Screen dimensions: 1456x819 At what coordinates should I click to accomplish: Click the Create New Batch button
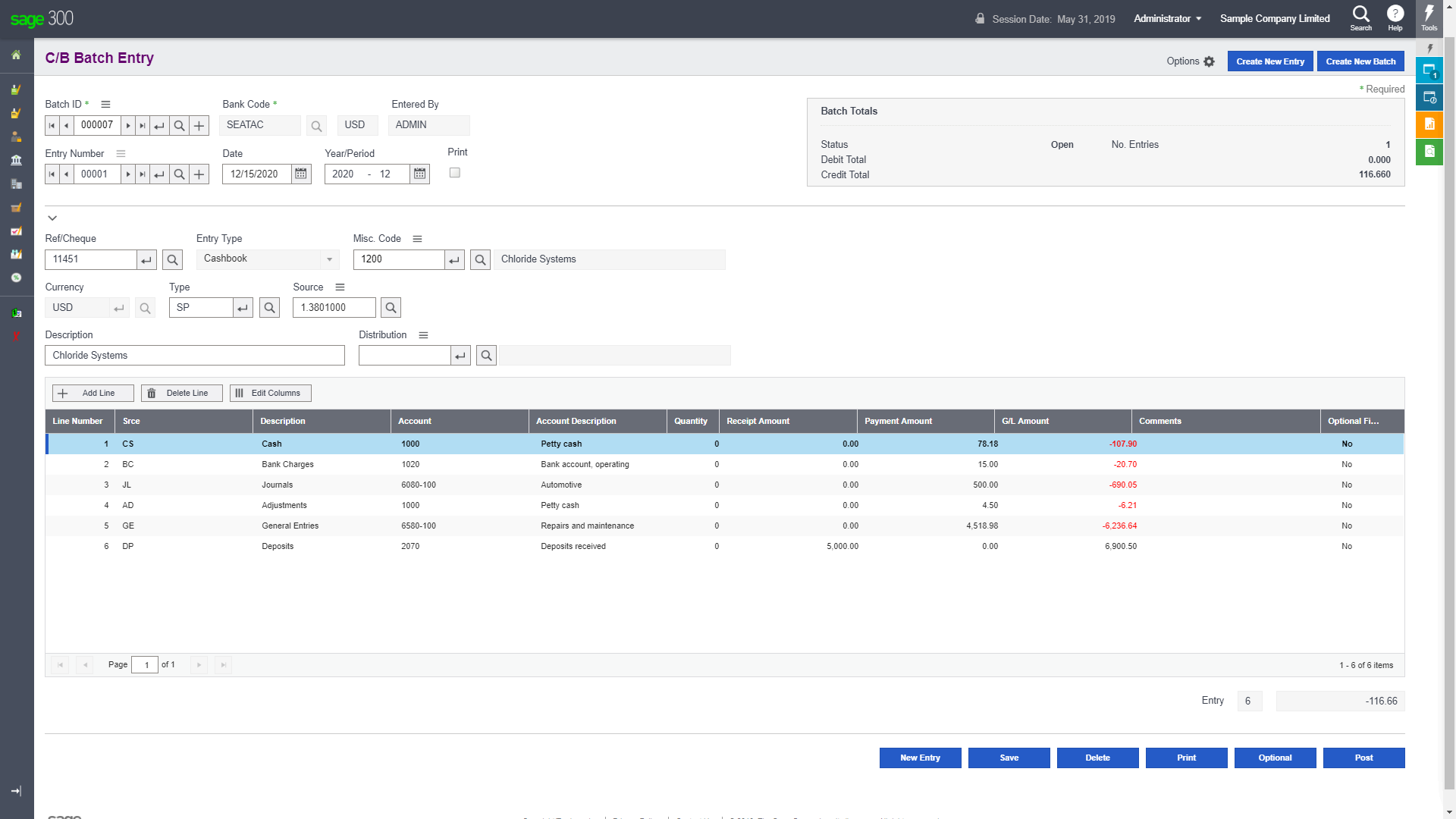click(1360, 61)
